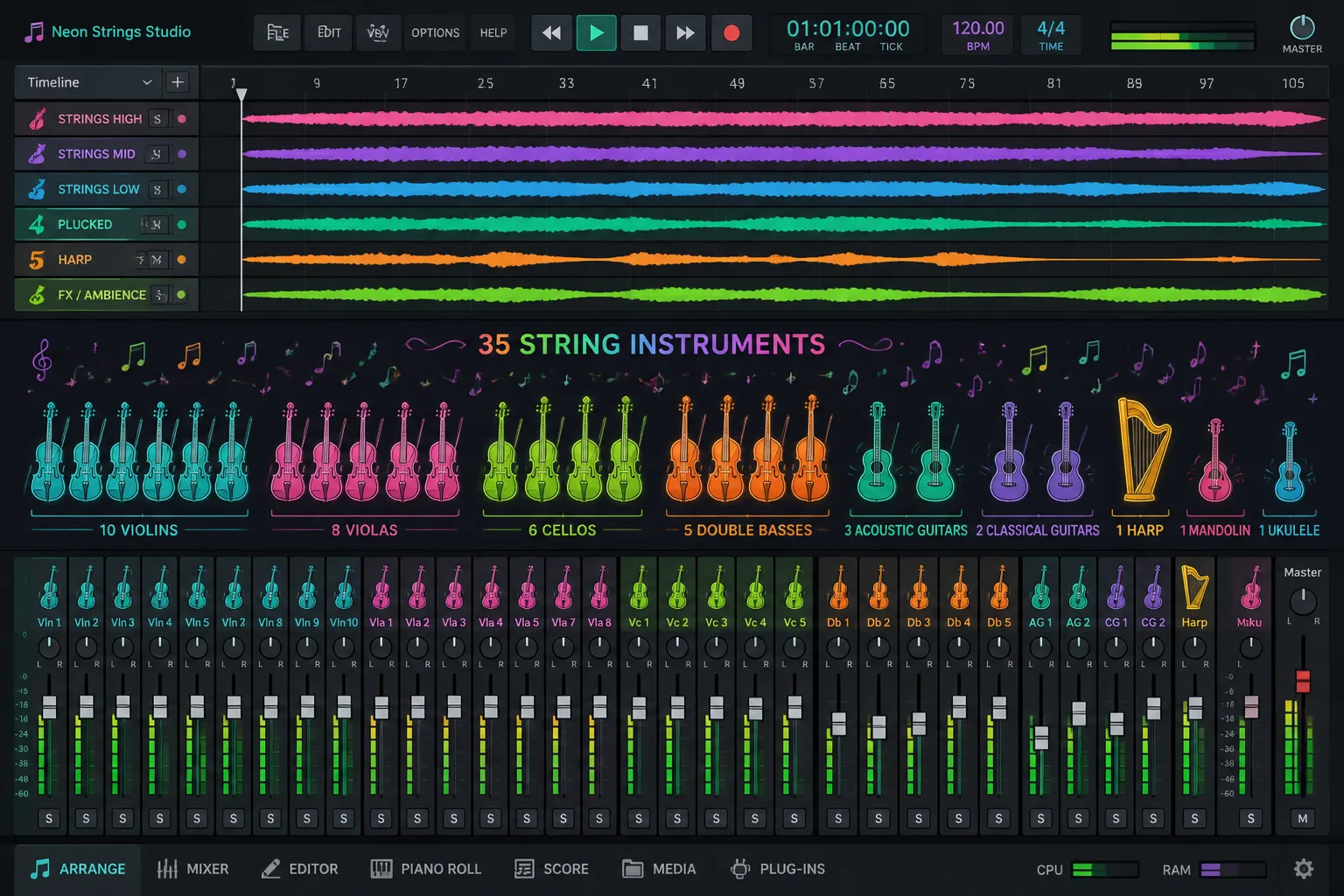Viewport: 1344px width, 896px height.
Task: Click the AG 1 channel volume fader
Action: click(x=1040, y=738)
